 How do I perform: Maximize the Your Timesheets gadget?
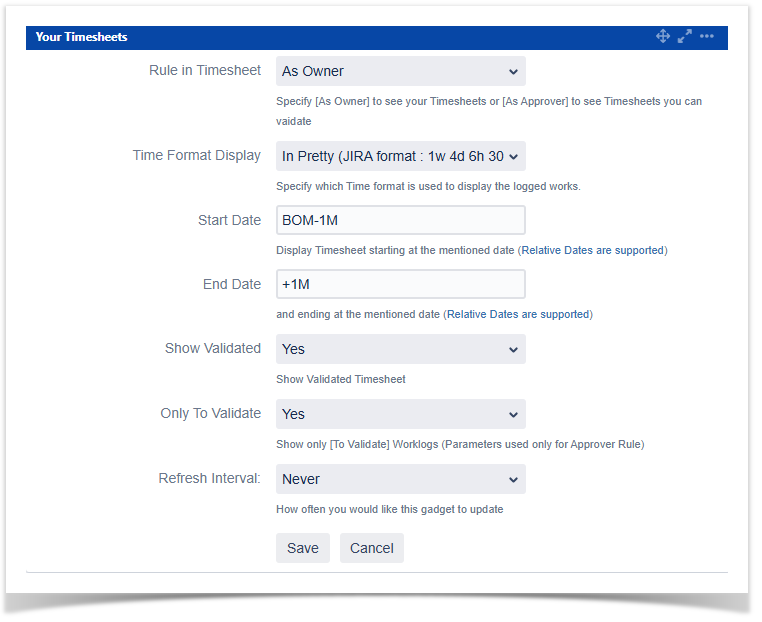(685, 36)
